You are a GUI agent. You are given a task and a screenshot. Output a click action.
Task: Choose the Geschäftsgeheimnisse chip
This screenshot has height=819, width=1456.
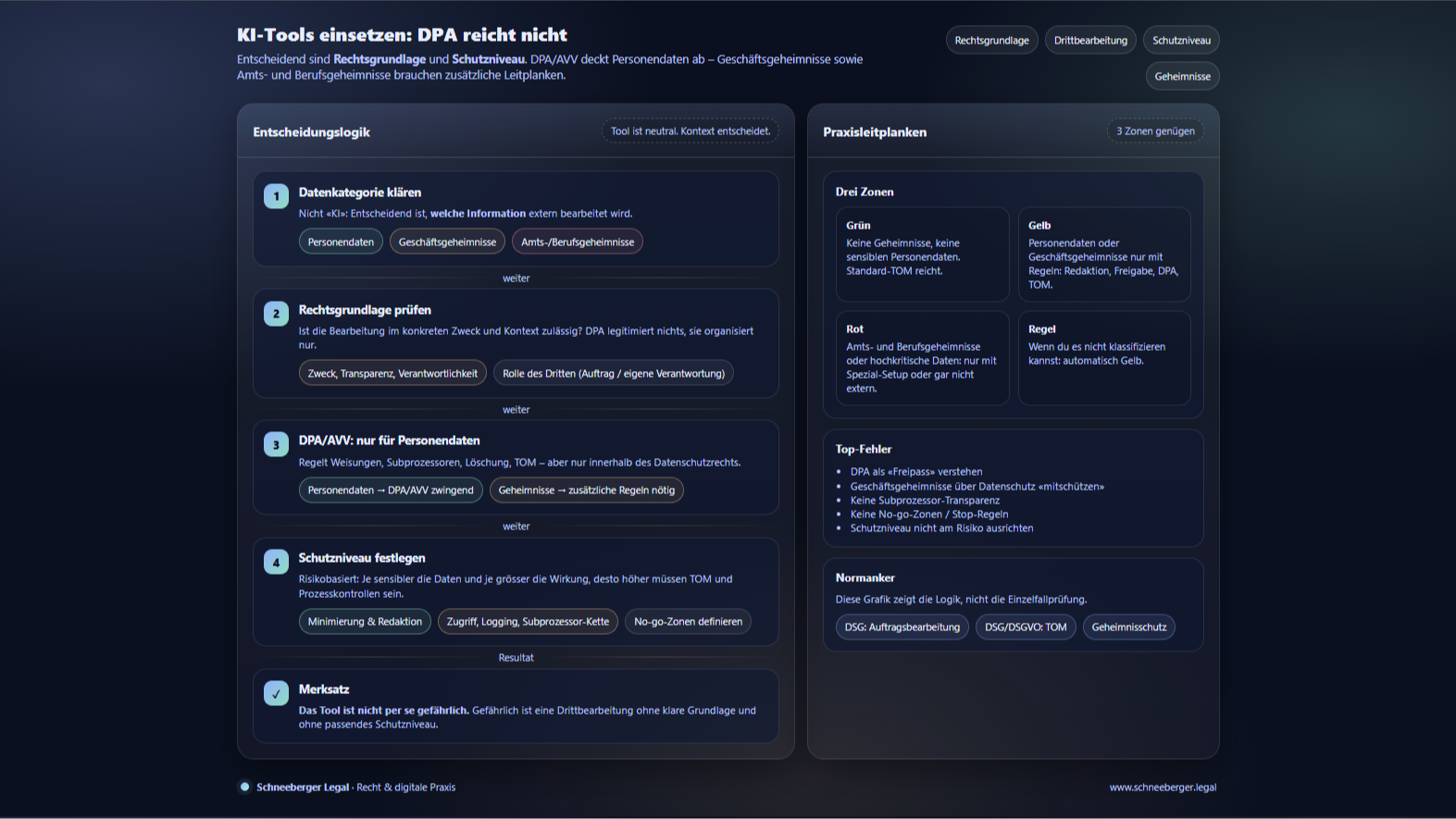[x=447, y=242]
